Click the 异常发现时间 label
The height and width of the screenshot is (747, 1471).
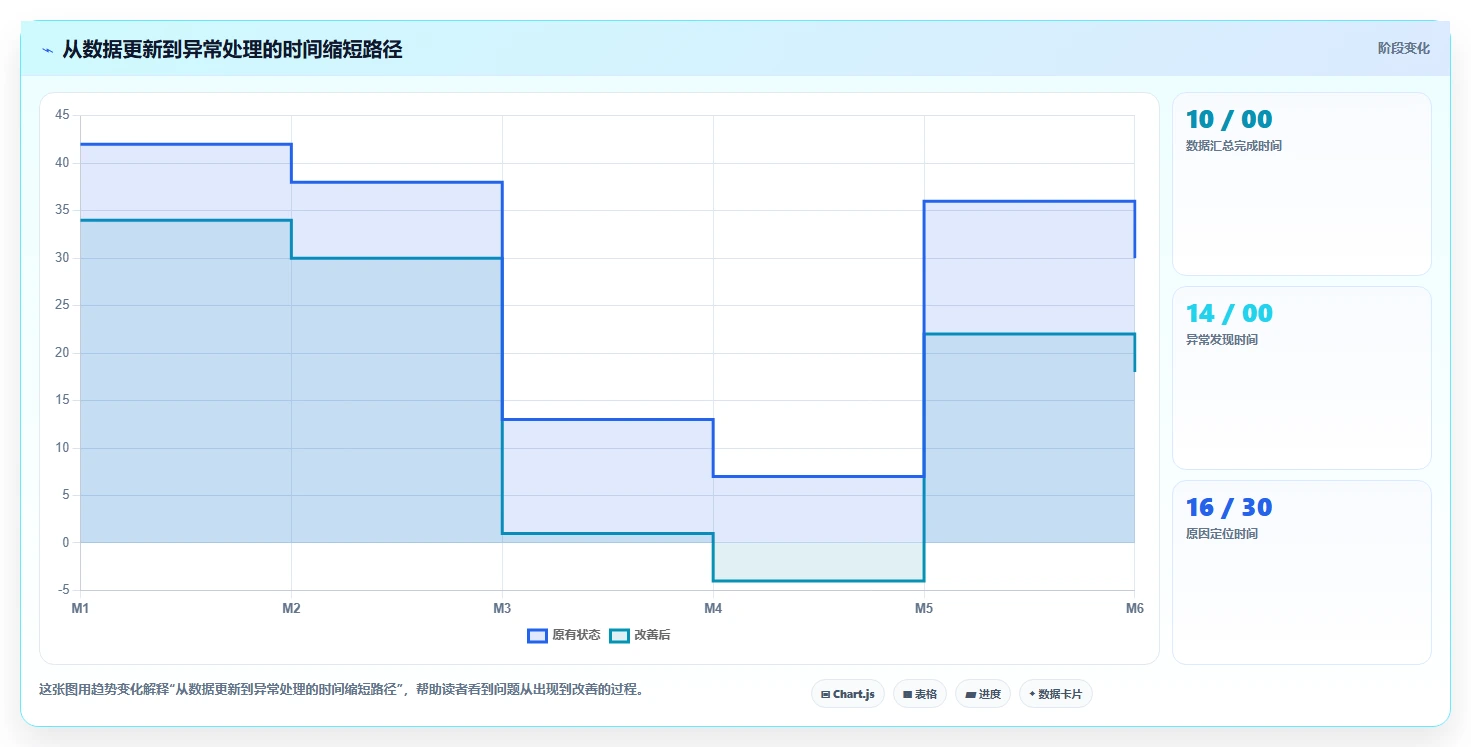pyautogui.click(x=1221, y=340)
